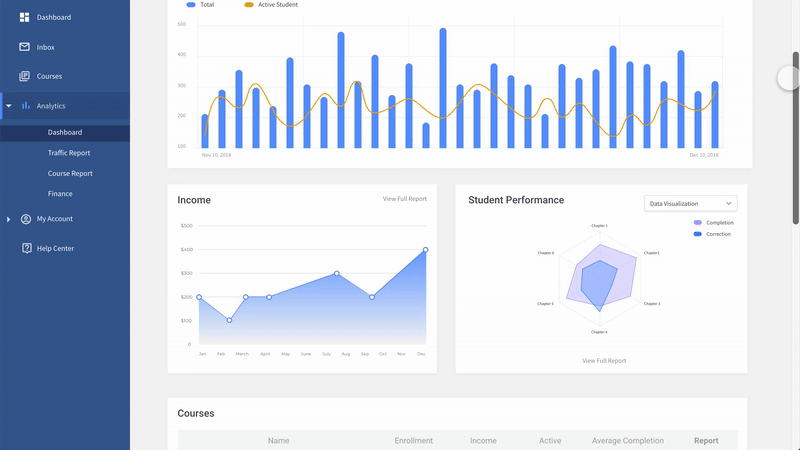Click the Chapter 1 radar label

coord(599,226)
